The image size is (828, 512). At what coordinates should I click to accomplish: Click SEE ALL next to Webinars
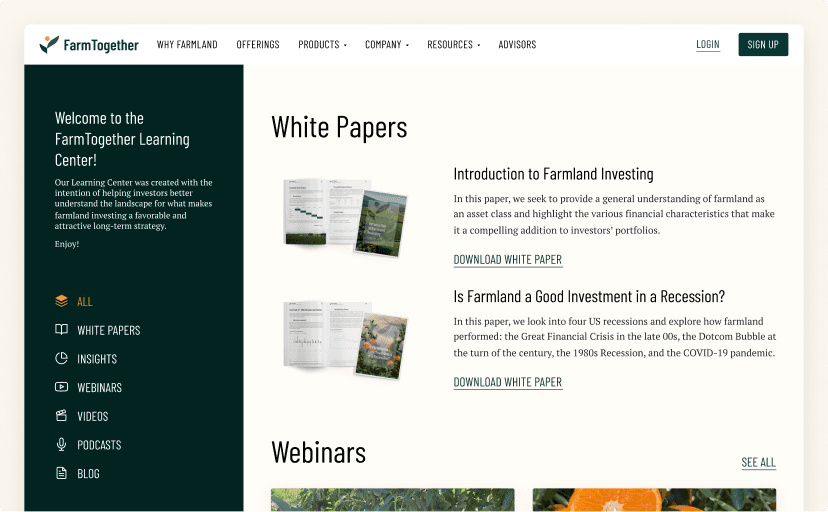click(758, 462)
